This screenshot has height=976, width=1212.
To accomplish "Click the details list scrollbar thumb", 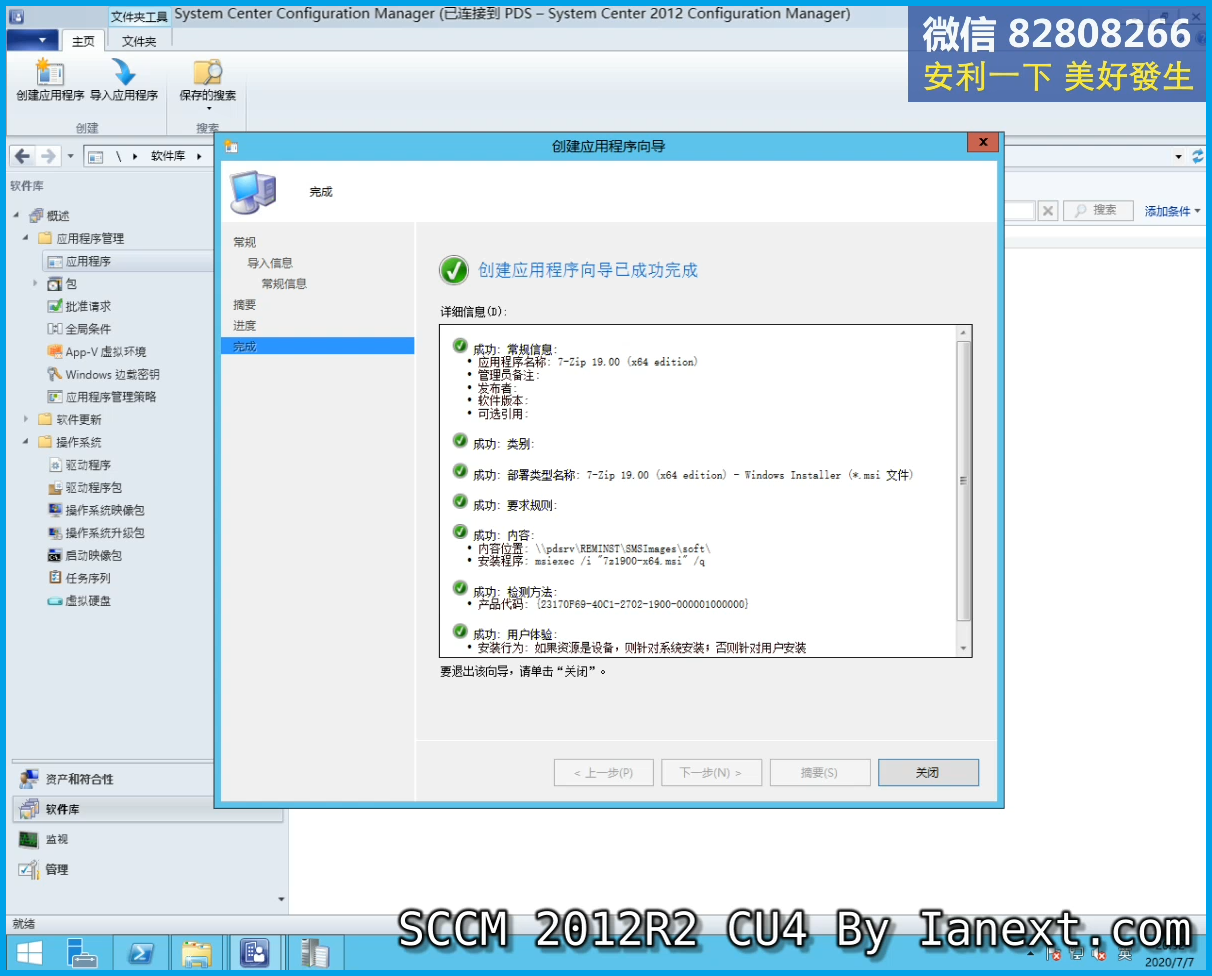I will (964, 481).
